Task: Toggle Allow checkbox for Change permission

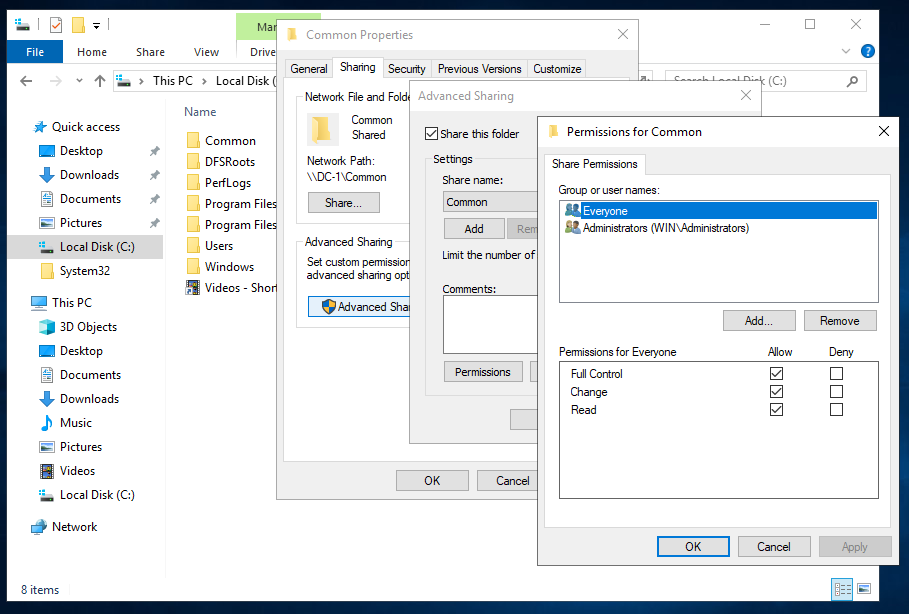Action: coord(776,392)
